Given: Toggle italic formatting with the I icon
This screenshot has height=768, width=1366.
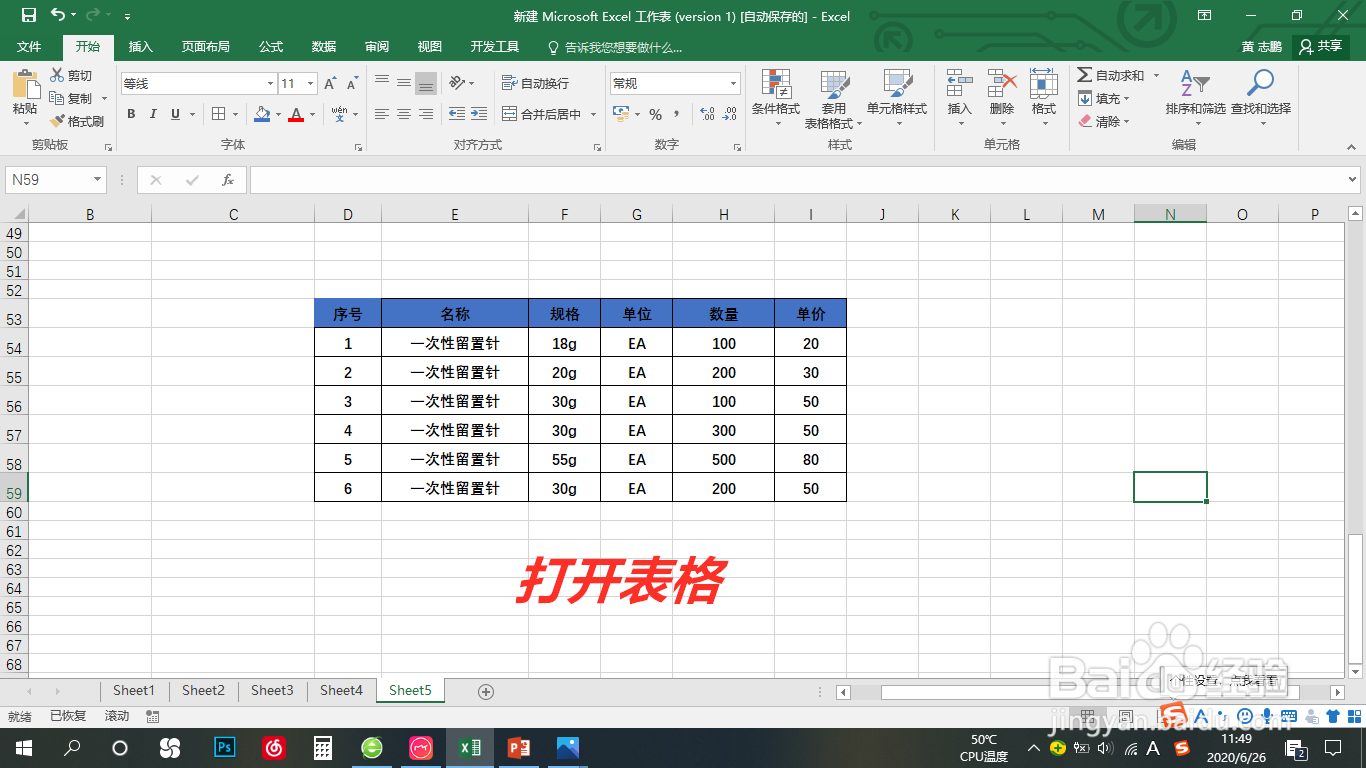Looking at the screenshot, I should click(x=152, y=114).
